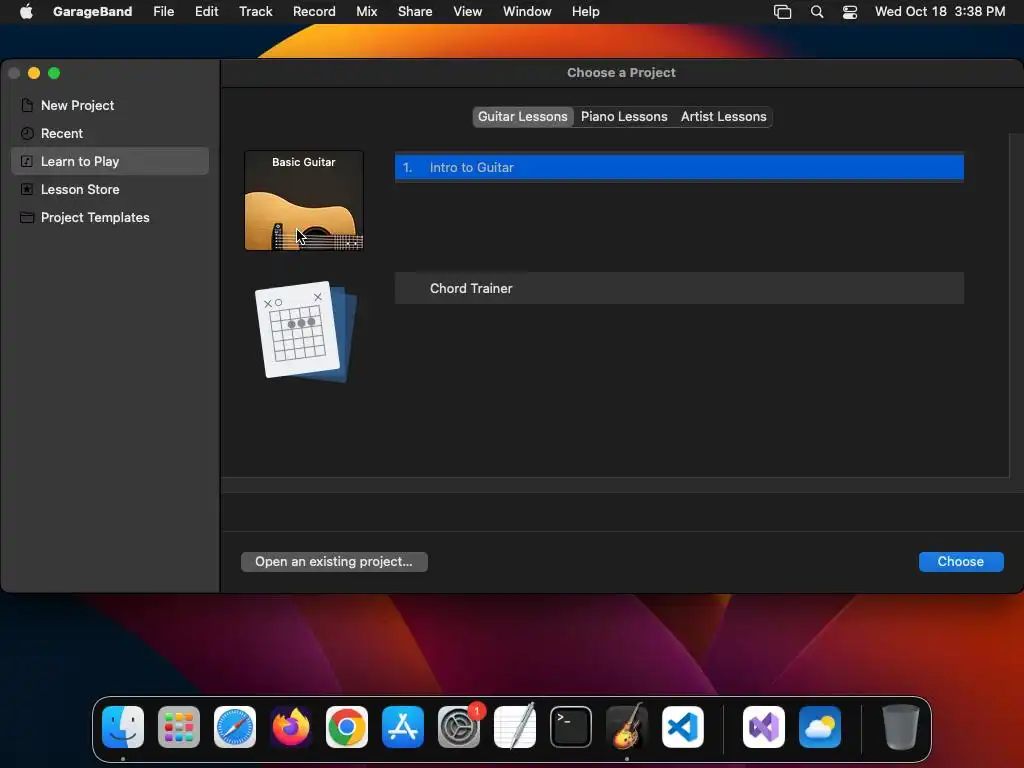Image resolution: width=1024 pixels, height=768 pixels.
Task: Select Recent in the sidebar
Action: [x=110, y=133]
